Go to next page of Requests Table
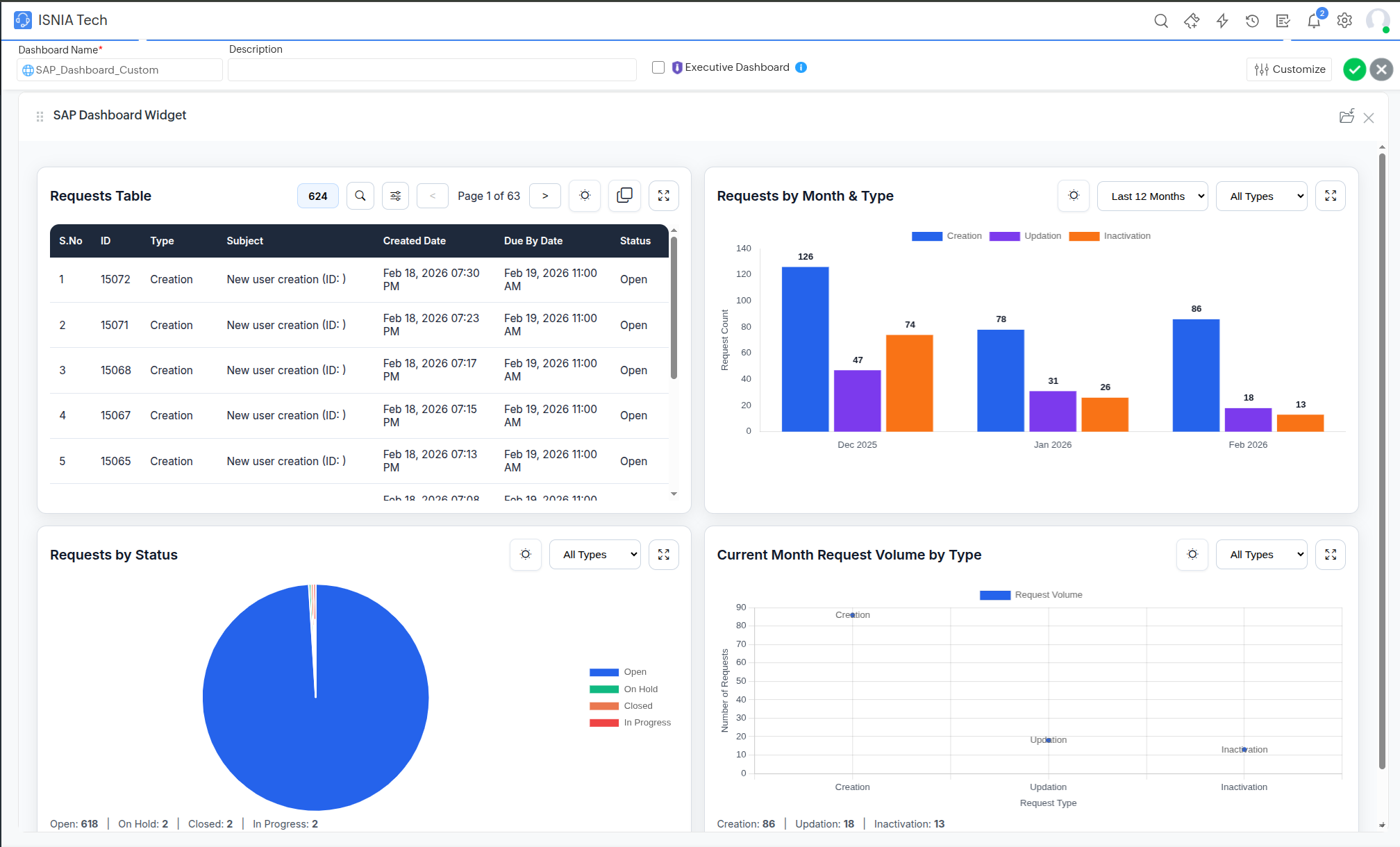Screen dimensions: 1400x847 tap(544, 195)
